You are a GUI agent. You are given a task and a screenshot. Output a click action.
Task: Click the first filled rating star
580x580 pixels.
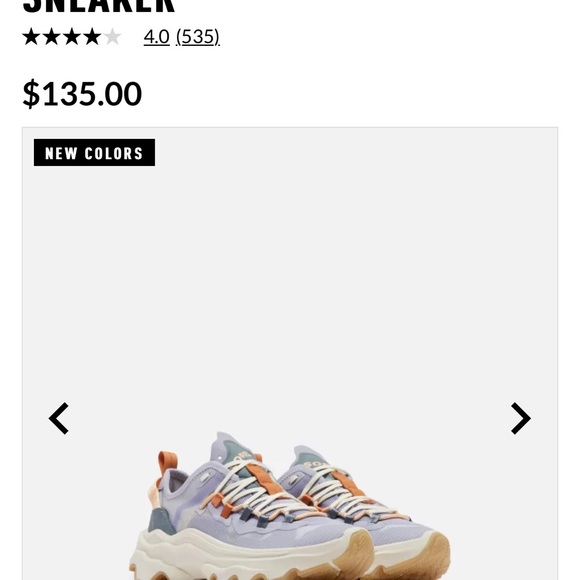pyautogui.click(x=31, y=37)
